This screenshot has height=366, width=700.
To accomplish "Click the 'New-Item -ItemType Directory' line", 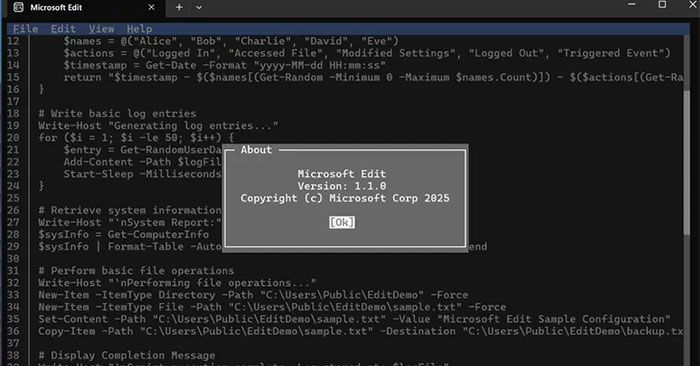I will pyautogui.click(x=253, y=295).
